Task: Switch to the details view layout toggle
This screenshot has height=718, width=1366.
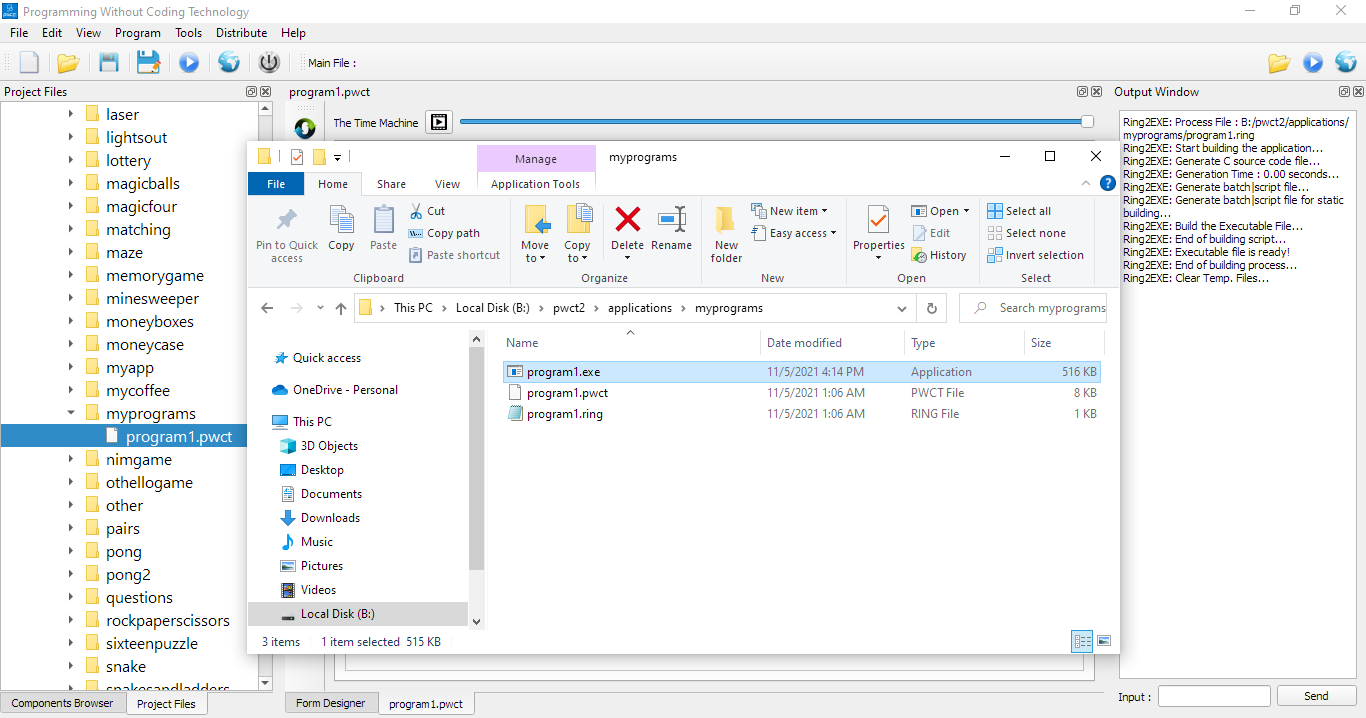Action: pyautogui.click(x=1082, y=641)
